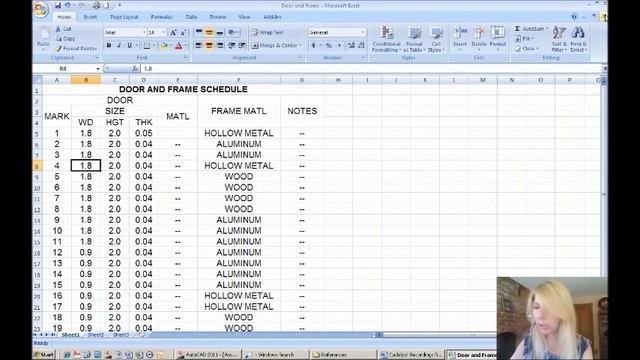Screen dimensions: 640x360
Task: Select column F header
Action: [239, 80]
